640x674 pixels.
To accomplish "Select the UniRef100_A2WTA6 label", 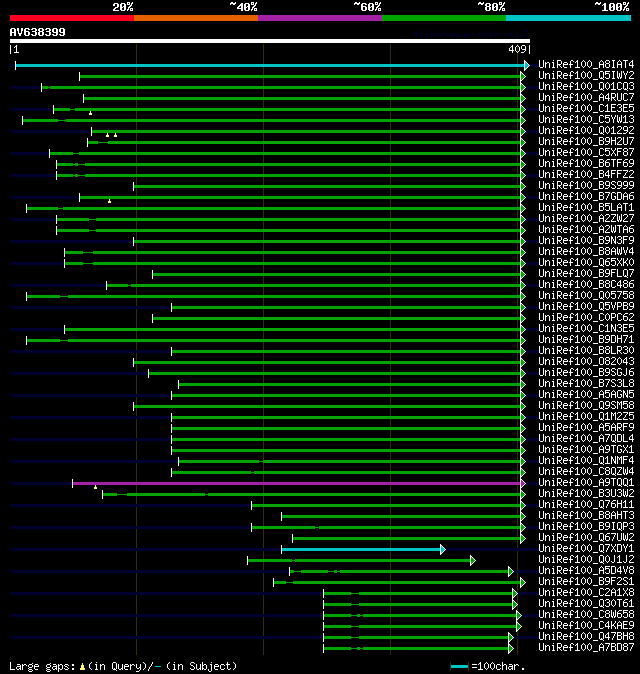I will [586, 230].
